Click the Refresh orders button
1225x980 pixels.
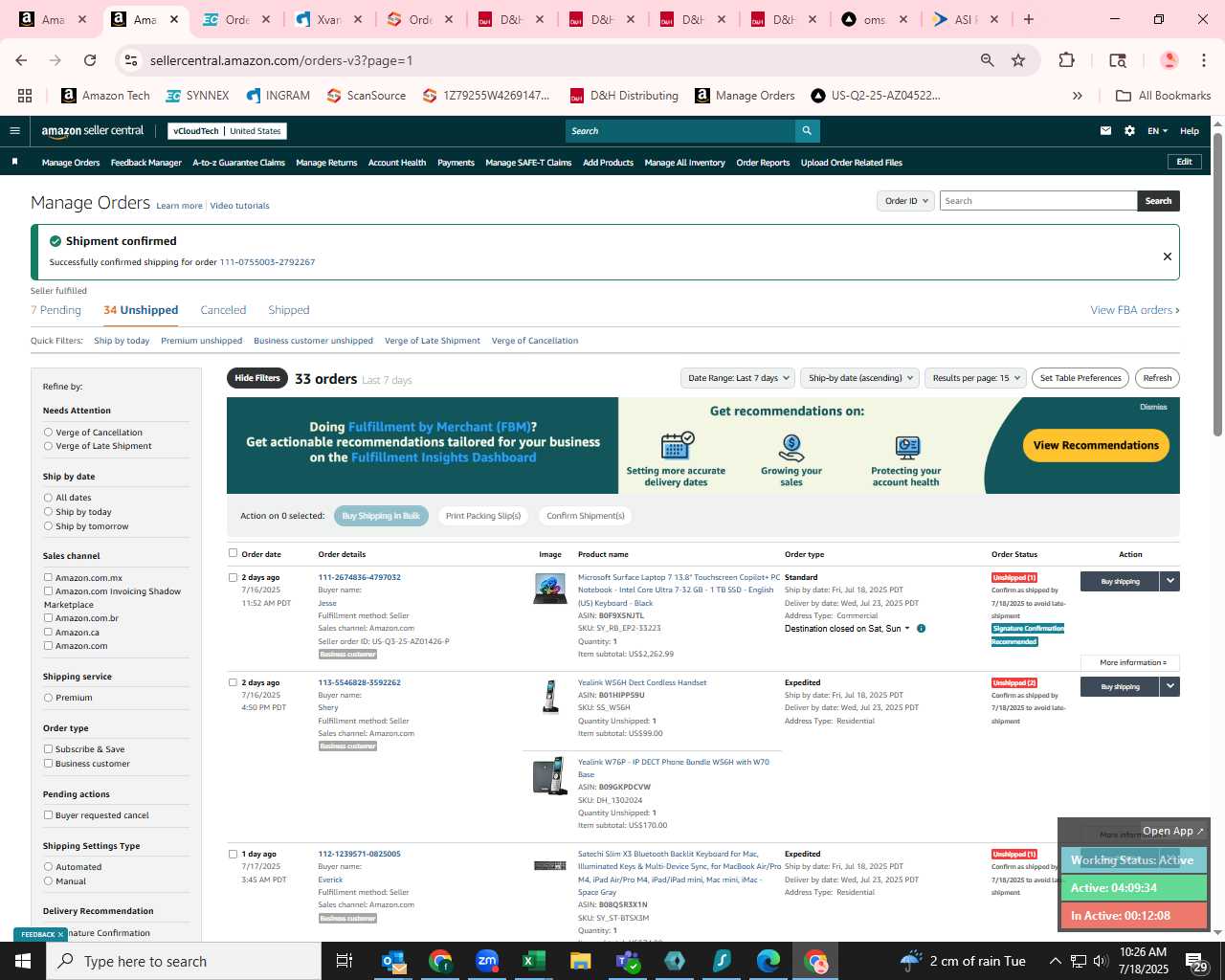tap(1157, 378)
